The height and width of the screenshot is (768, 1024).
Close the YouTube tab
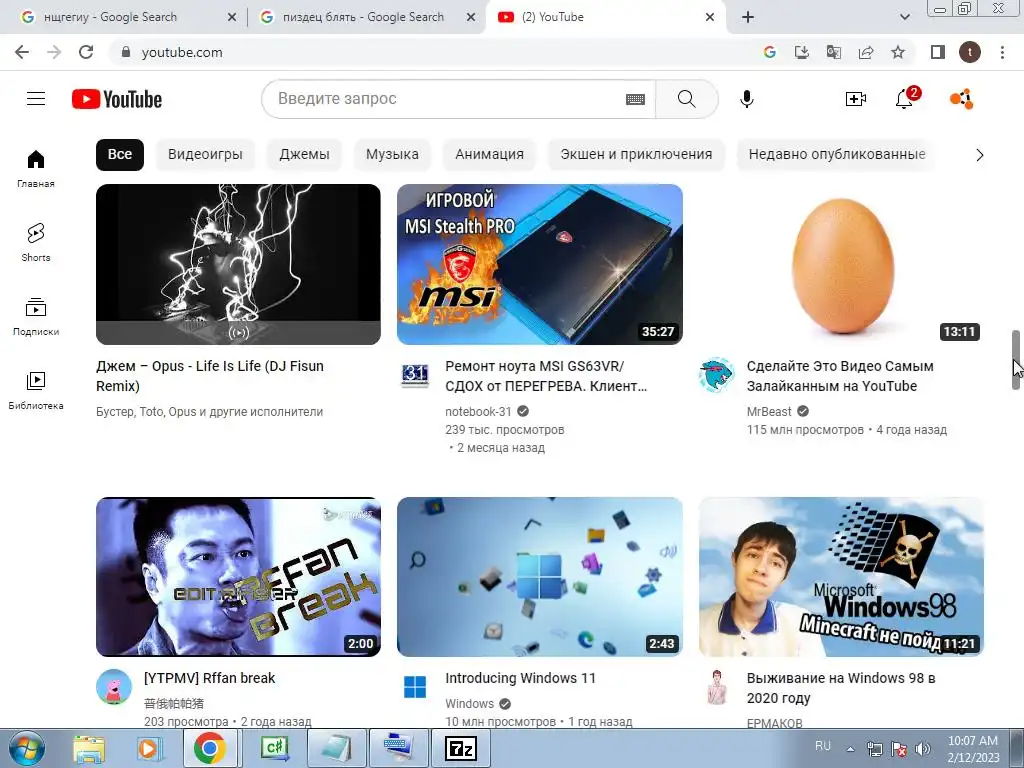point(710,17)
